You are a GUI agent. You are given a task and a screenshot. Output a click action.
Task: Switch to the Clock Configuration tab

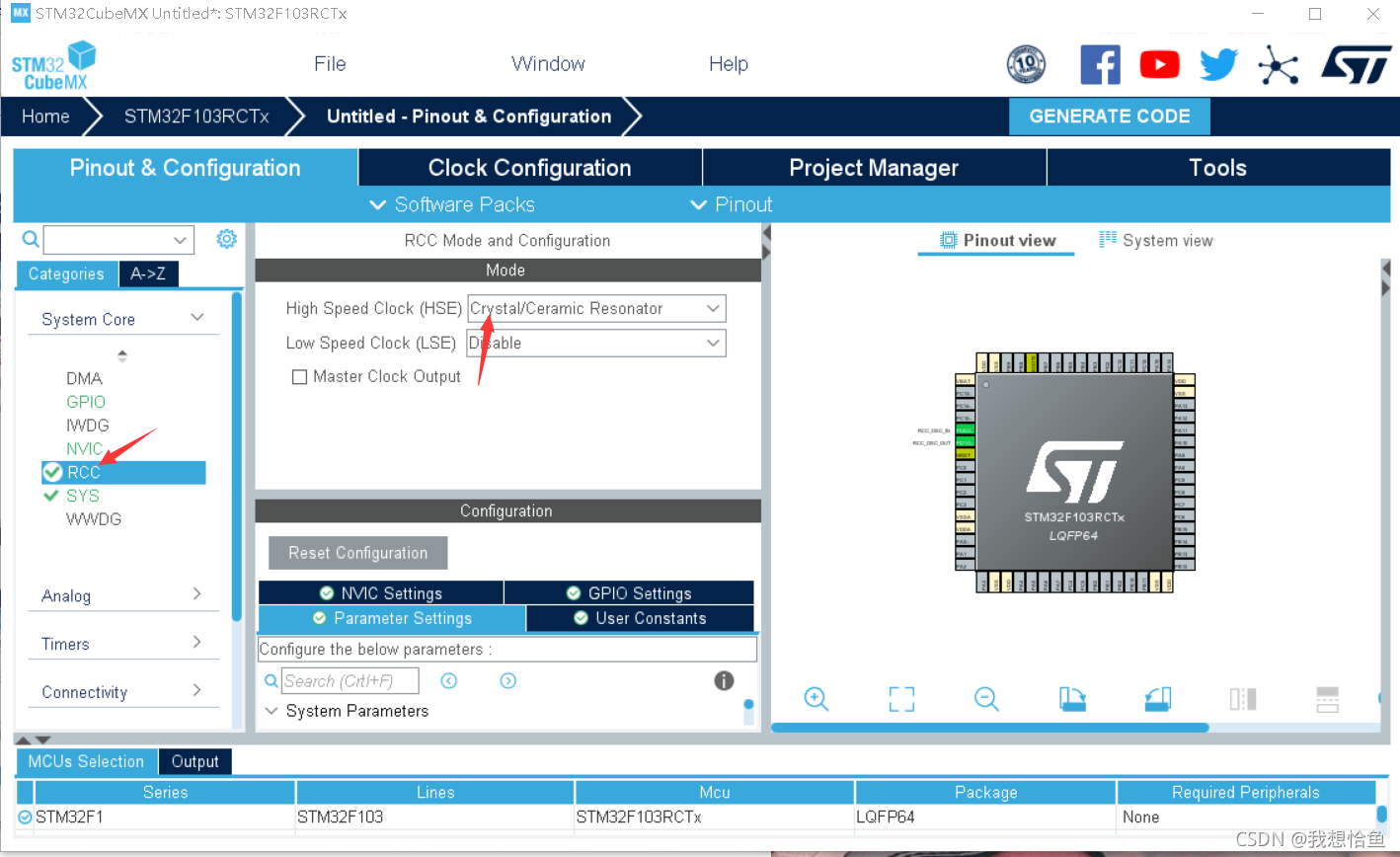pyautogui.click(x=530, y=168)
